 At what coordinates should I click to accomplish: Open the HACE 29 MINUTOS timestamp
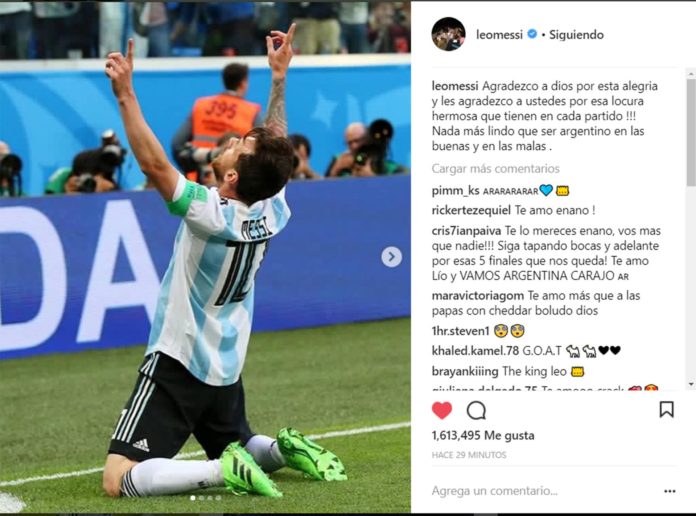[x=469, y=455]
